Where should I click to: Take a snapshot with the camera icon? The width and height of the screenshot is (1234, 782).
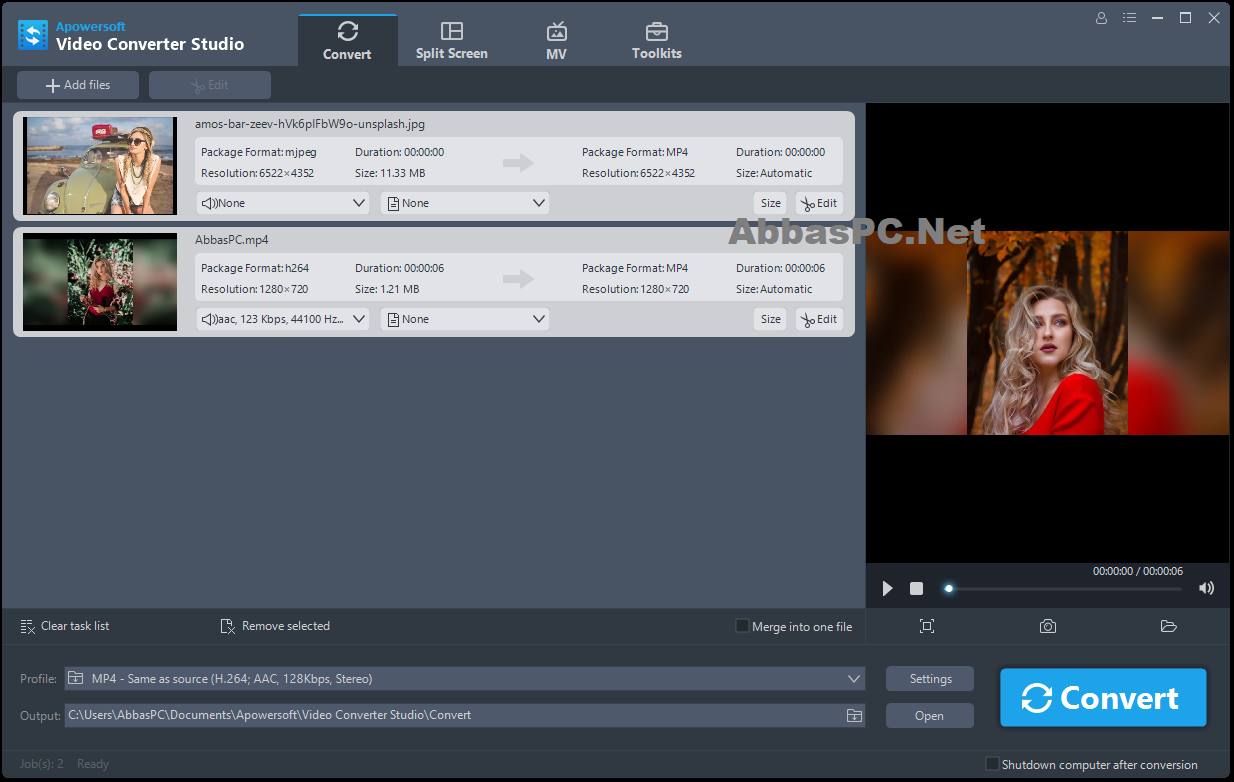pos(1048,626)
